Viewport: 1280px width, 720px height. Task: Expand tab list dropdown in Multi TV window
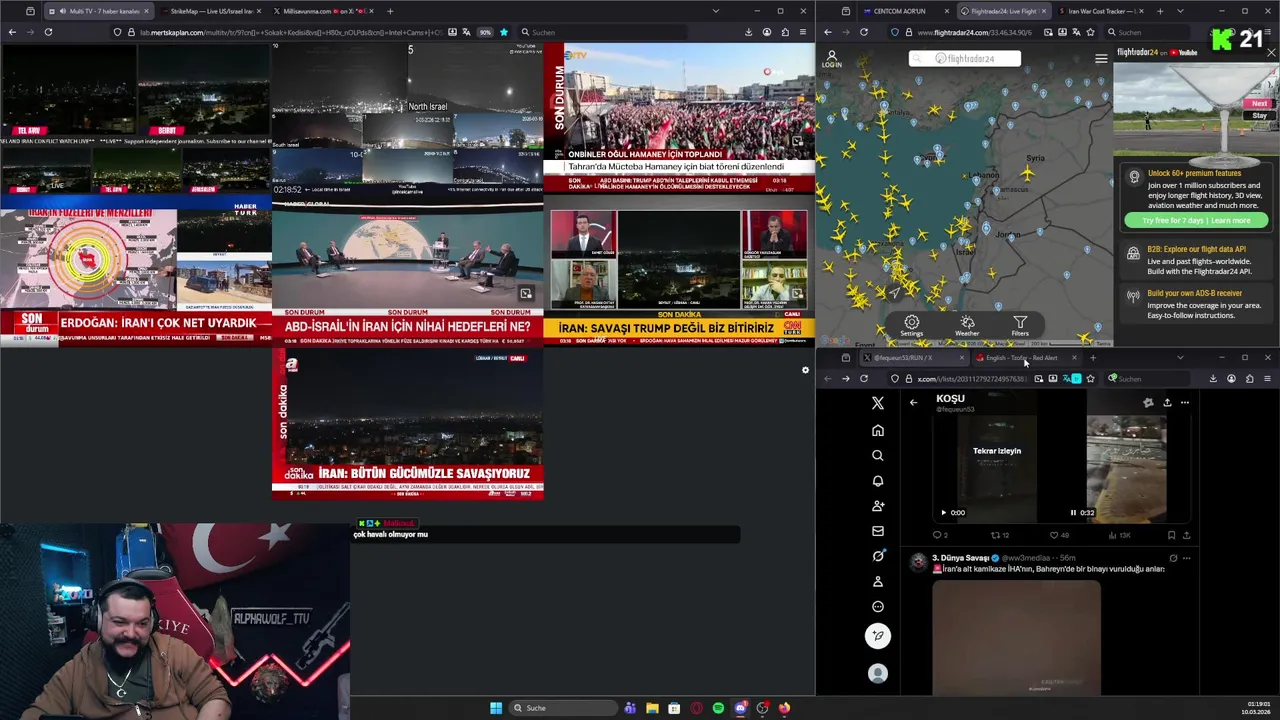(715, 11)
